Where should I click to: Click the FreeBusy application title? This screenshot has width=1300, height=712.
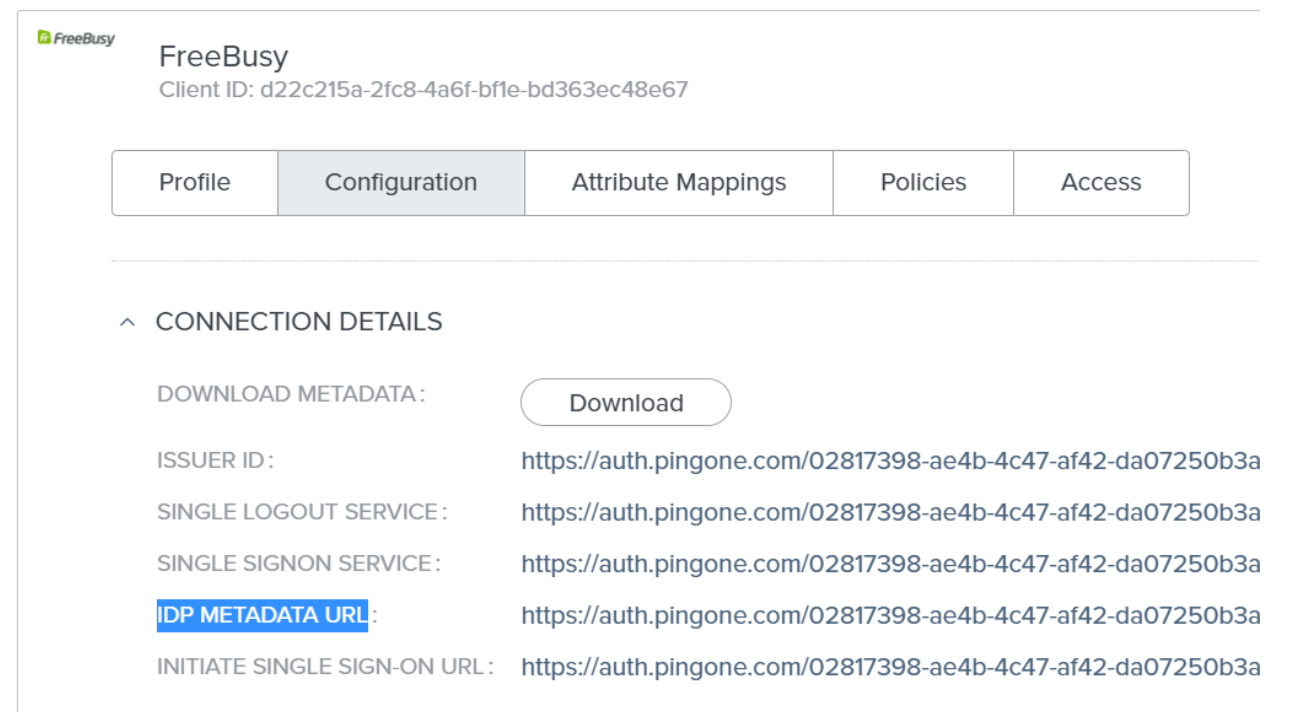point(224,56)
